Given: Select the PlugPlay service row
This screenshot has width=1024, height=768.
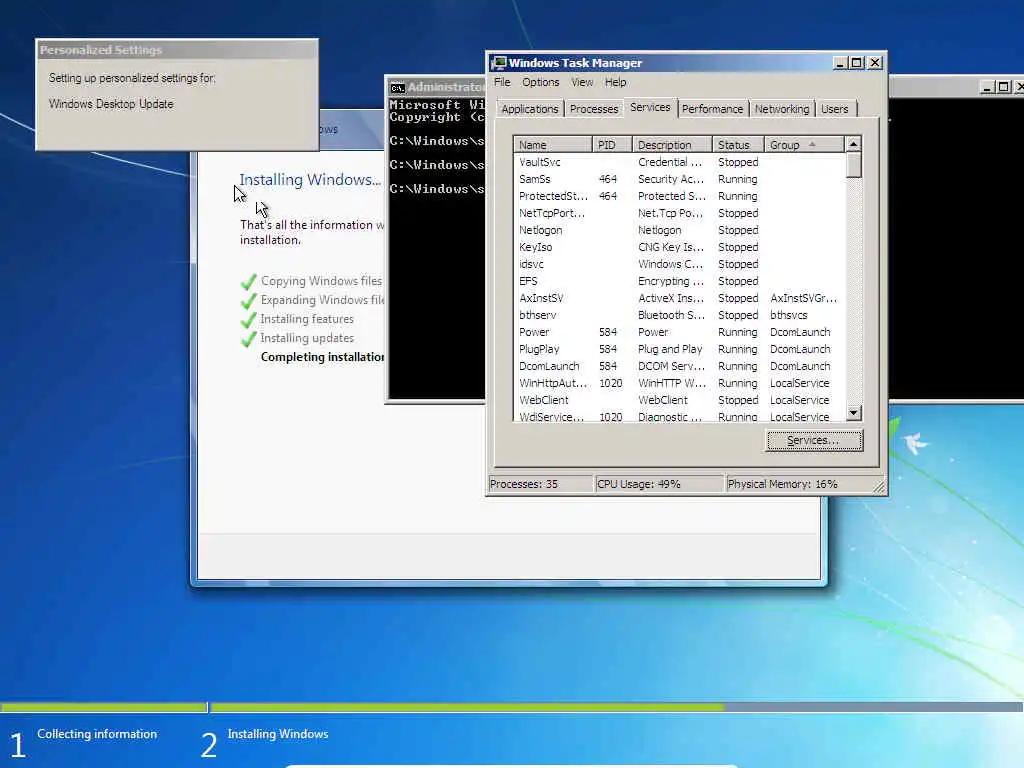Looking at the screenshot, I should click(x=679, y=349).
